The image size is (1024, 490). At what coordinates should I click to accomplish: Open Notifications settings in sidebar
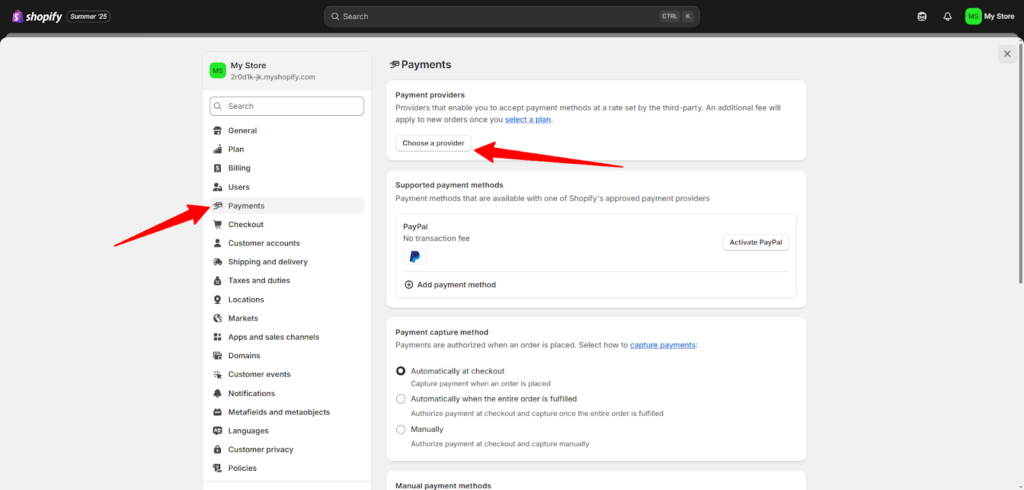pos(251,394)
